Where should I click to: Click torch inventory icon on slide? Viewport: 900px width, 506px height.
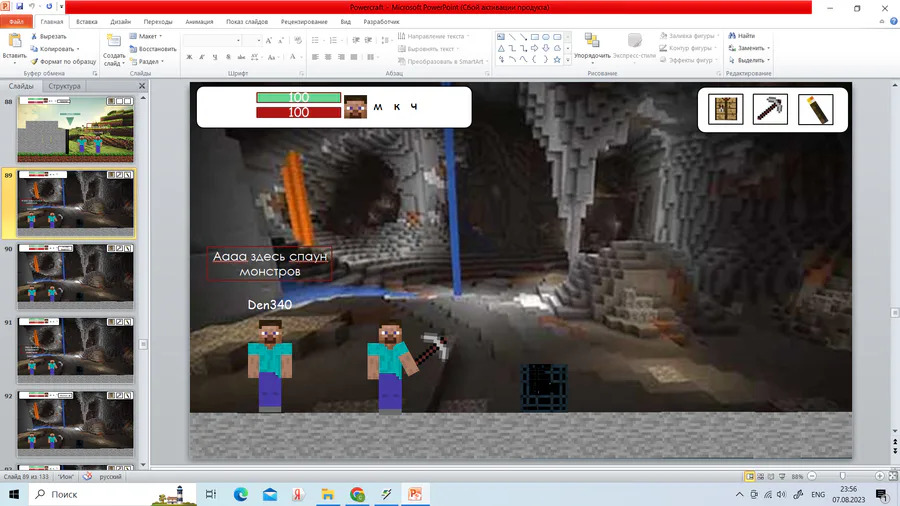pos(816,109)
